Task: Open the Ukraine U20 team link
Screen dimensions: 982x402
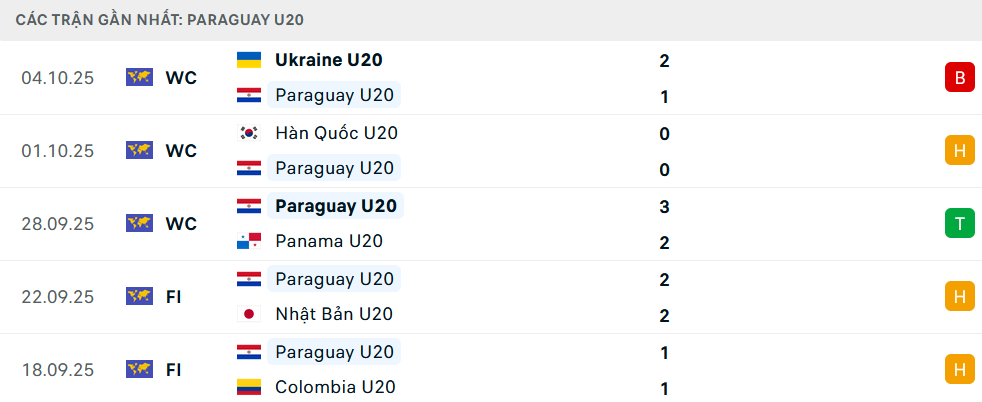Action: pos(328,60)
